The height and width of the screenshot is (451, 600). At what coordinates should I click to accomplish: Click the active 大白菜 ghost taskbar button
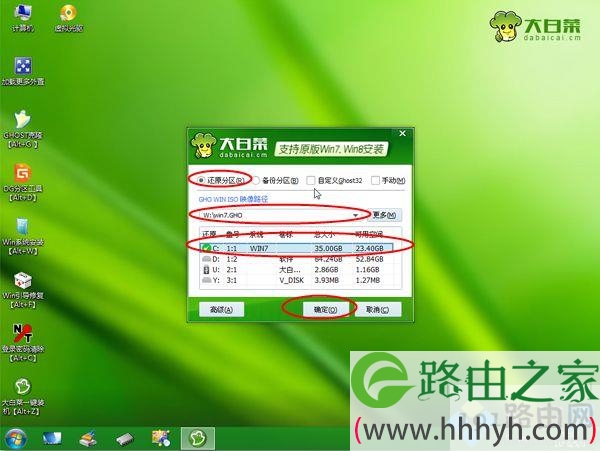pyautogui.click(x=198, y=438)
